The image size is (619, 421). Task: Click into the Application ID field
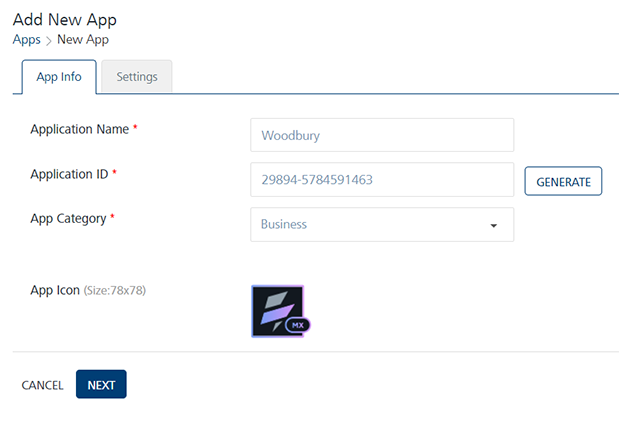click(x=381, y=180)
